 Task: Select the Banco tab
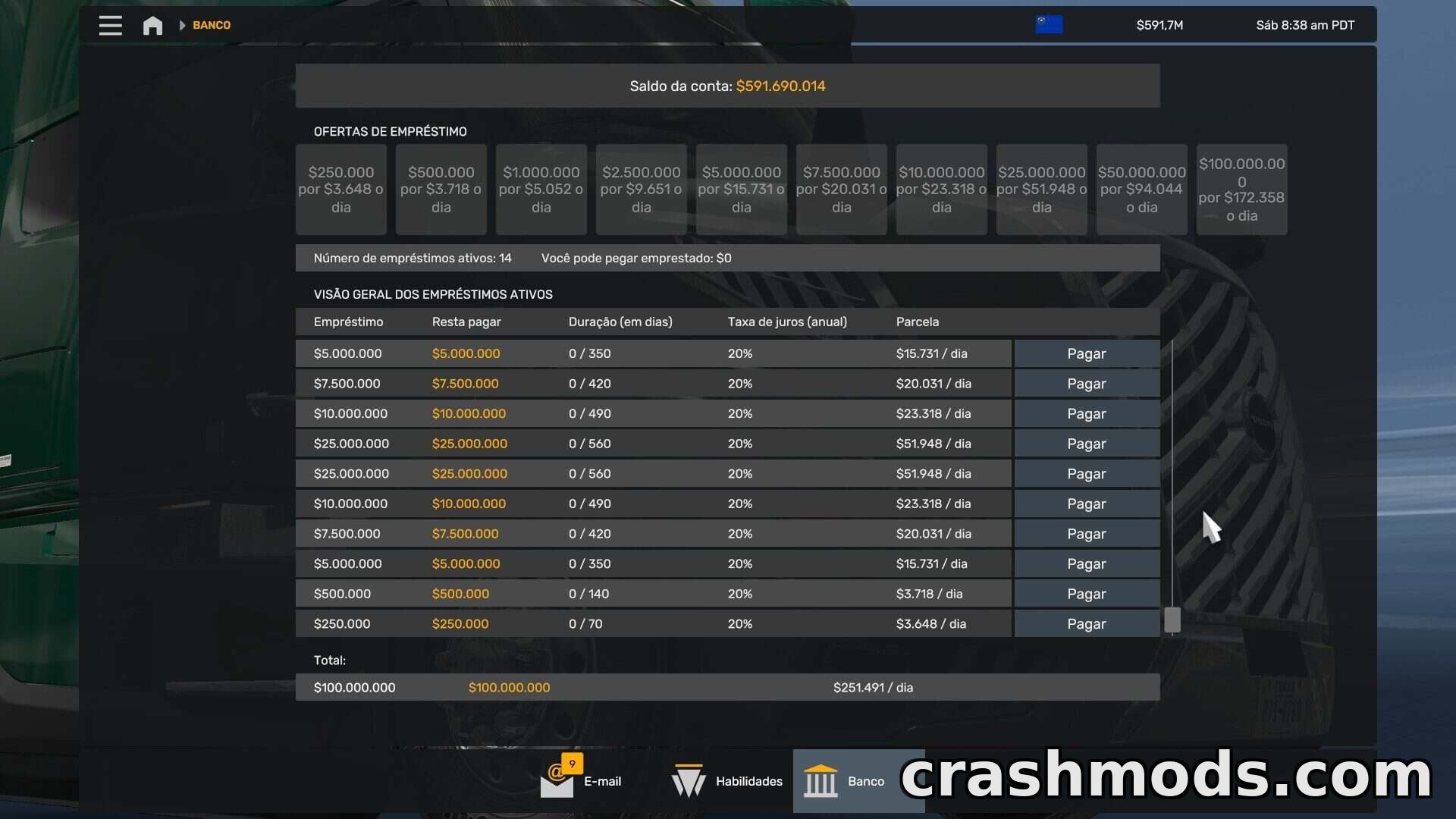tap(858, 781)
